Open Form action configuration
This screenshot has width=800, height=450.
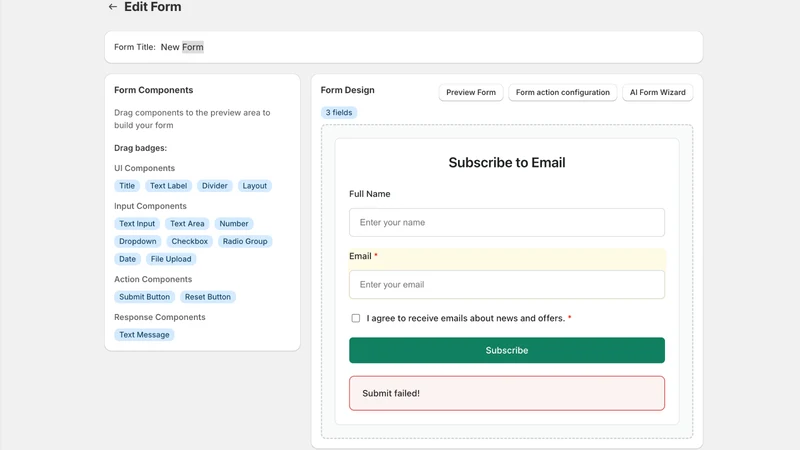point(562,92)
